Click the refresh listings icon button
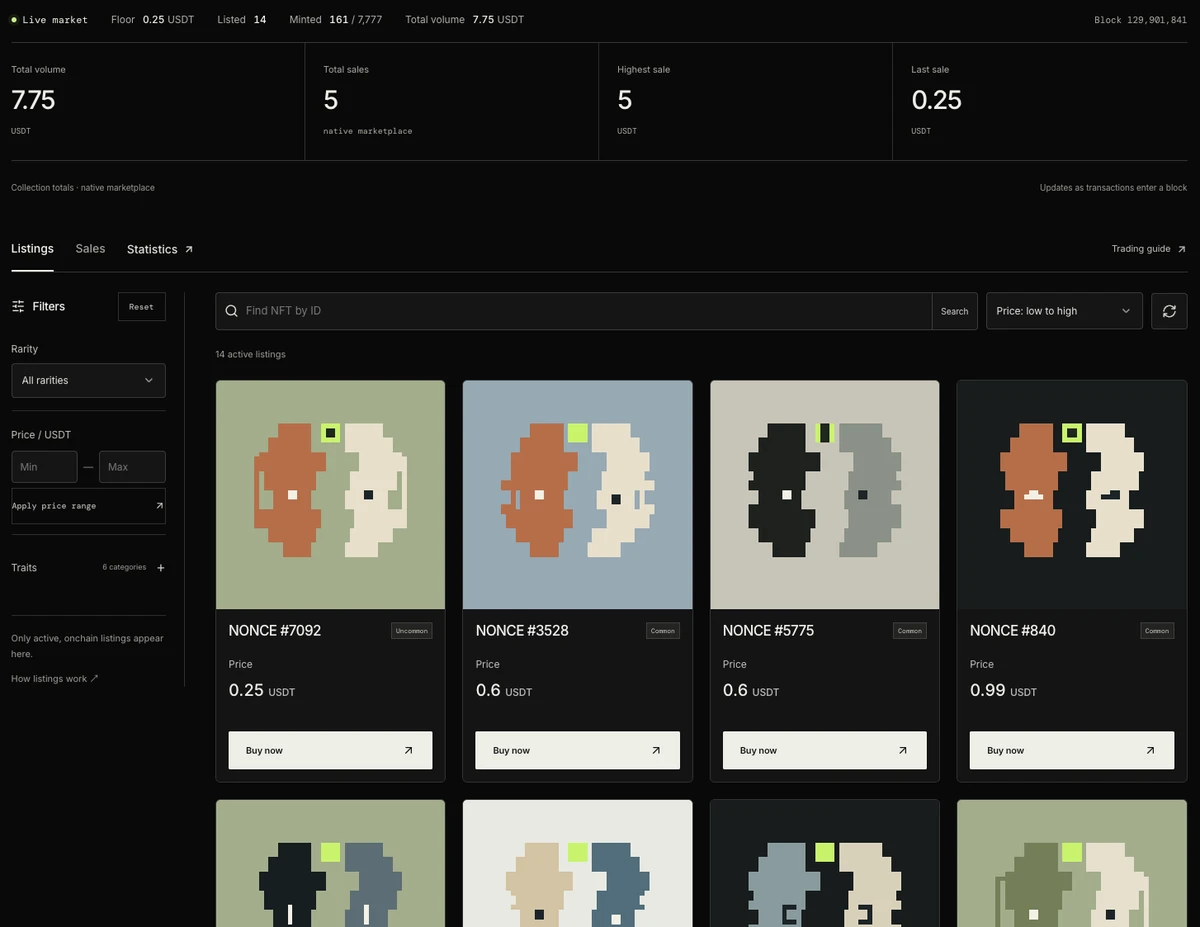The image size is (1200, 927). [1169, 311]
